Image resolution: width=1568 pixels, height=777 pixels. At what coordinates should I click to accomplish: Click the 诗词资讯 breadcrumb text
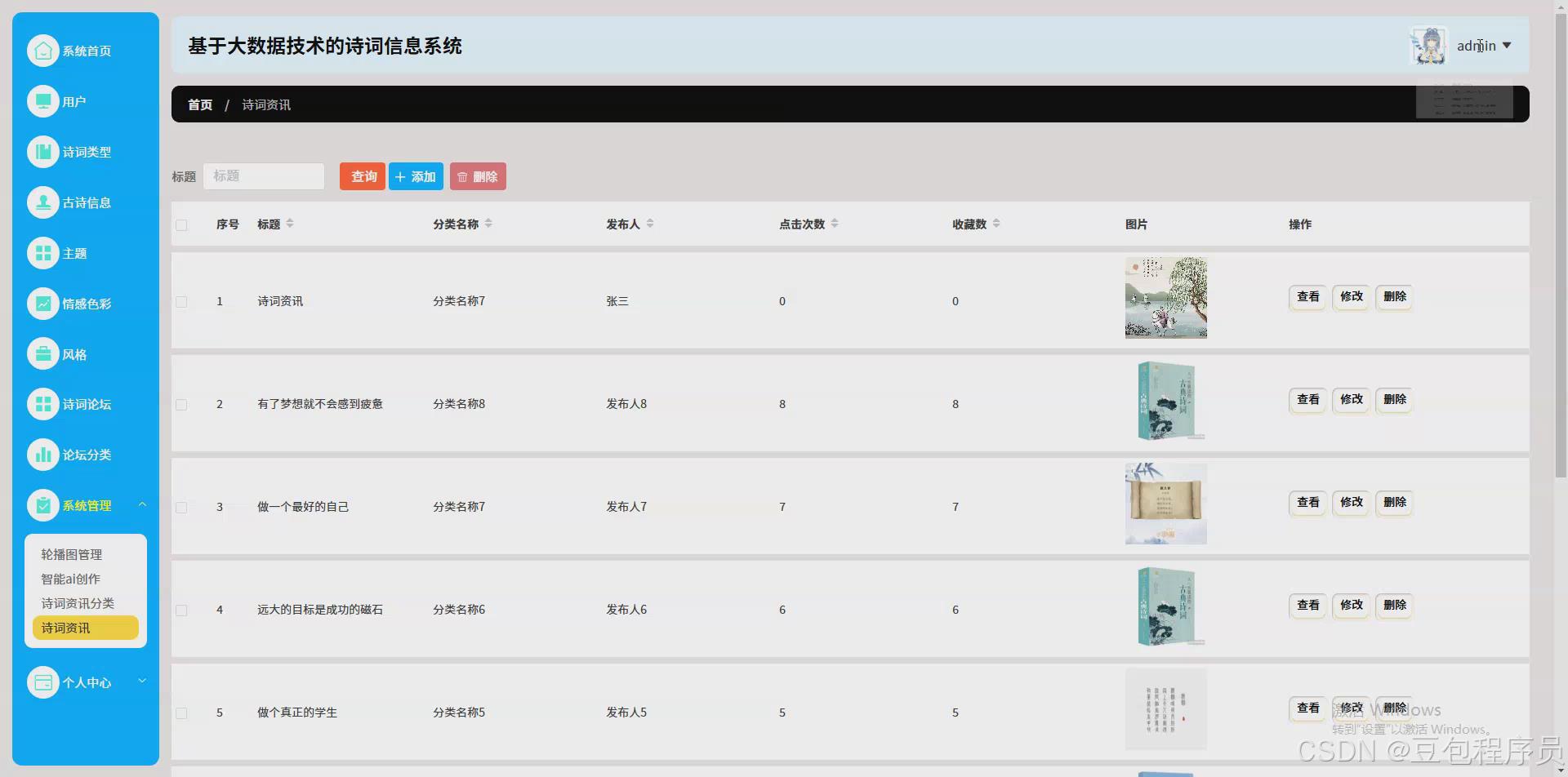[266, 104]
